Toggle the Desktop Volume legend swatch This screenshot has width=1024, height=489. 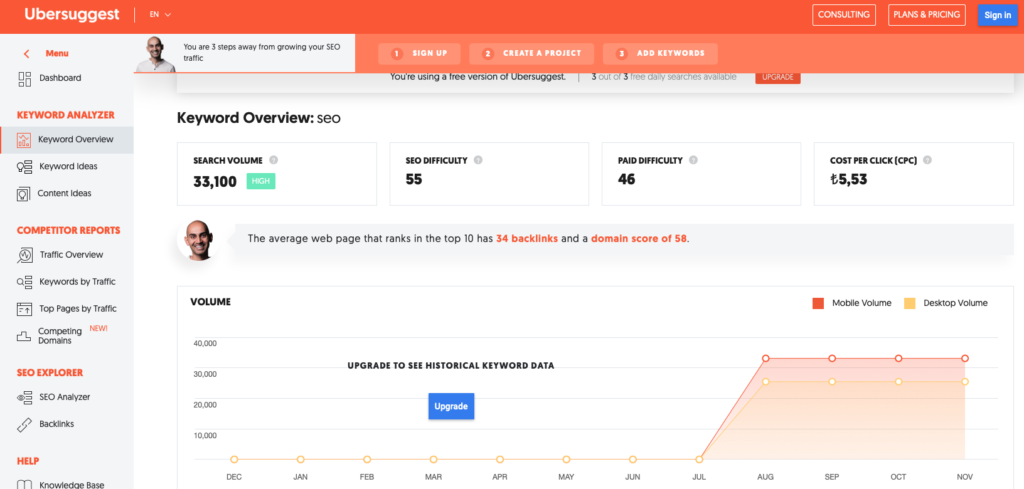pos(910,303)
